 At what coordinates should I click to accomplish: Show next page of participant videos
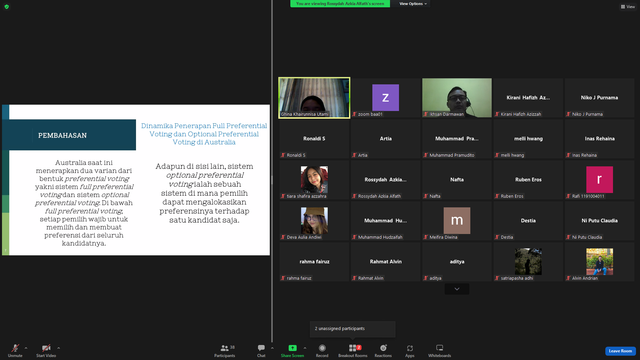point(457,289)
